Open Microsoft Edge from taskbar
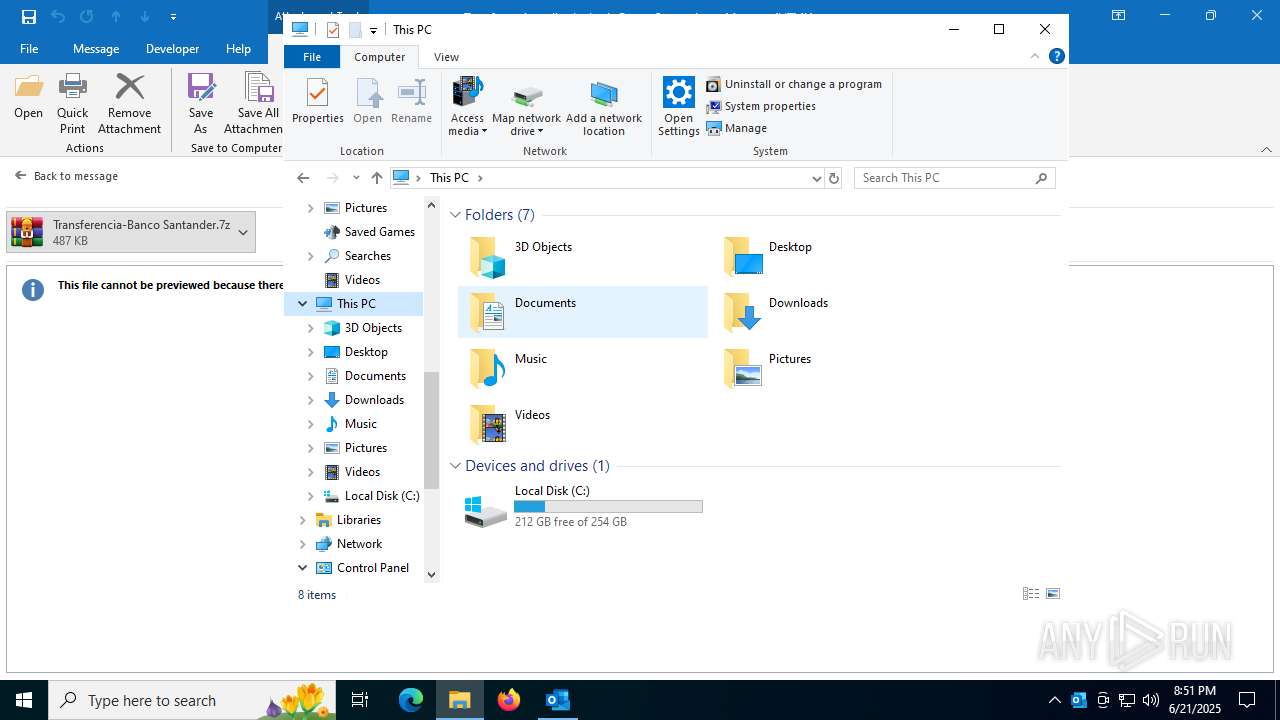Image resolution: width=1280 pixels, height=720 pixels. (411, 700)
